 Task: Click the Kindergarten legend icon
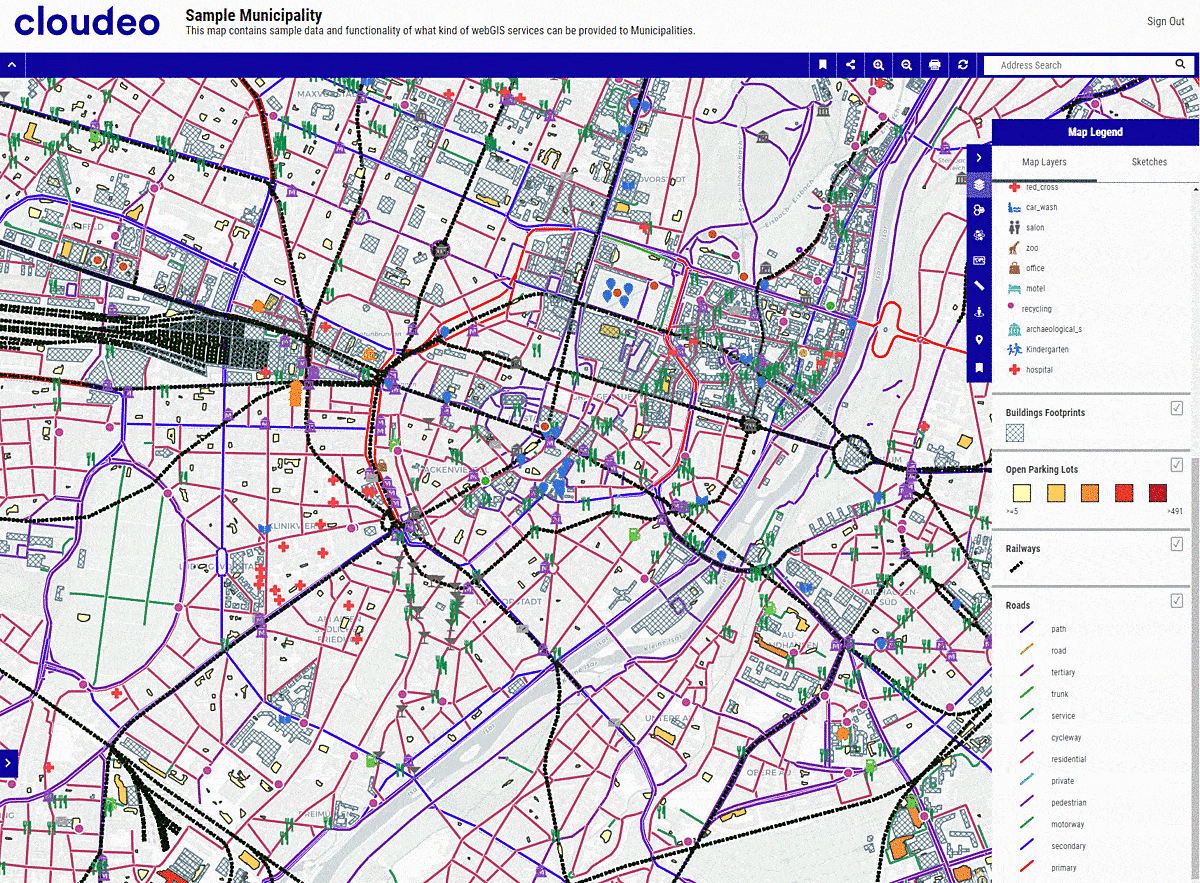pos(1014,349)
